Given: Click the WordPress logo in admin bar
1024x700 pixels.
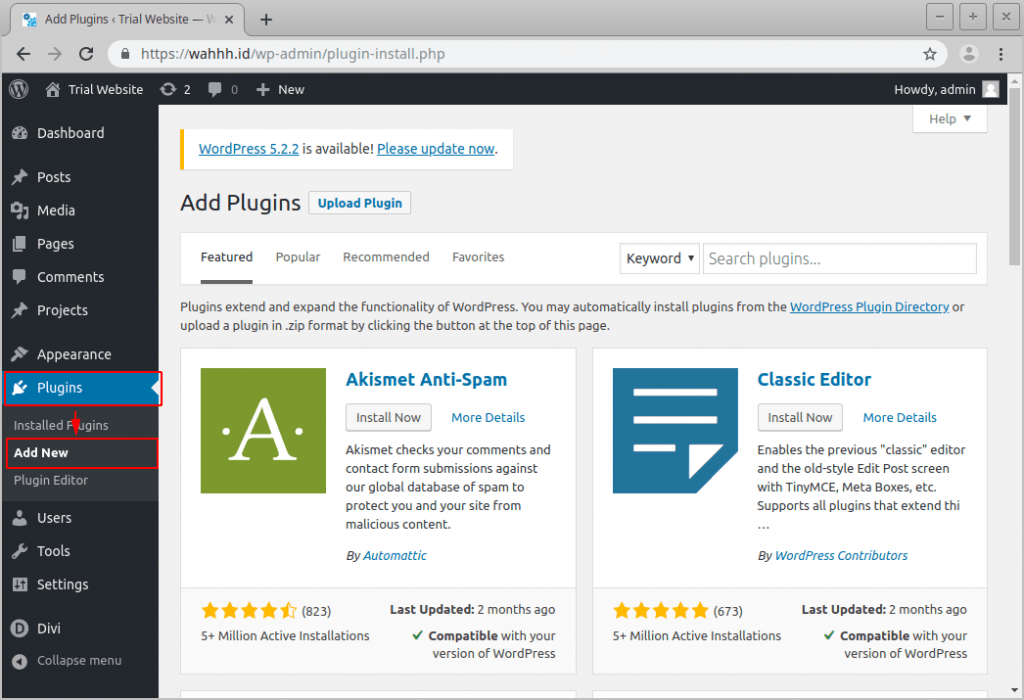Looking at the screenshot, I should pos(19,89).
